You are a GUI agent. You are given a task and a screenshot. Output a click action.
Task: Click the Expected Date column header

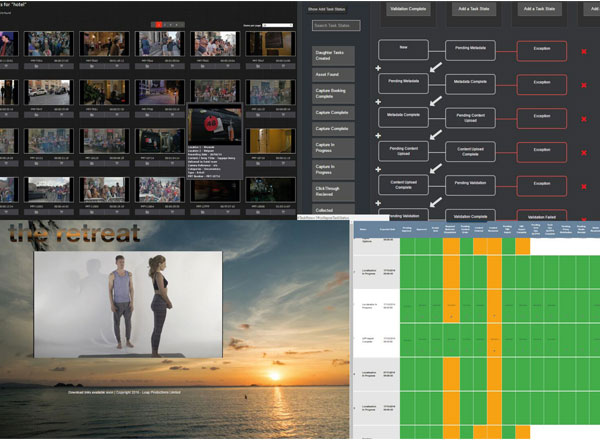tap(387, 230)
